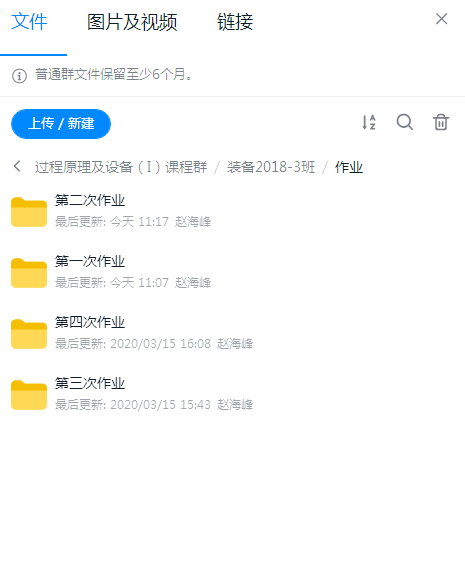Select the 文件 tab
This screenshot has height=585, width=465.
click(x=29, y=22)
